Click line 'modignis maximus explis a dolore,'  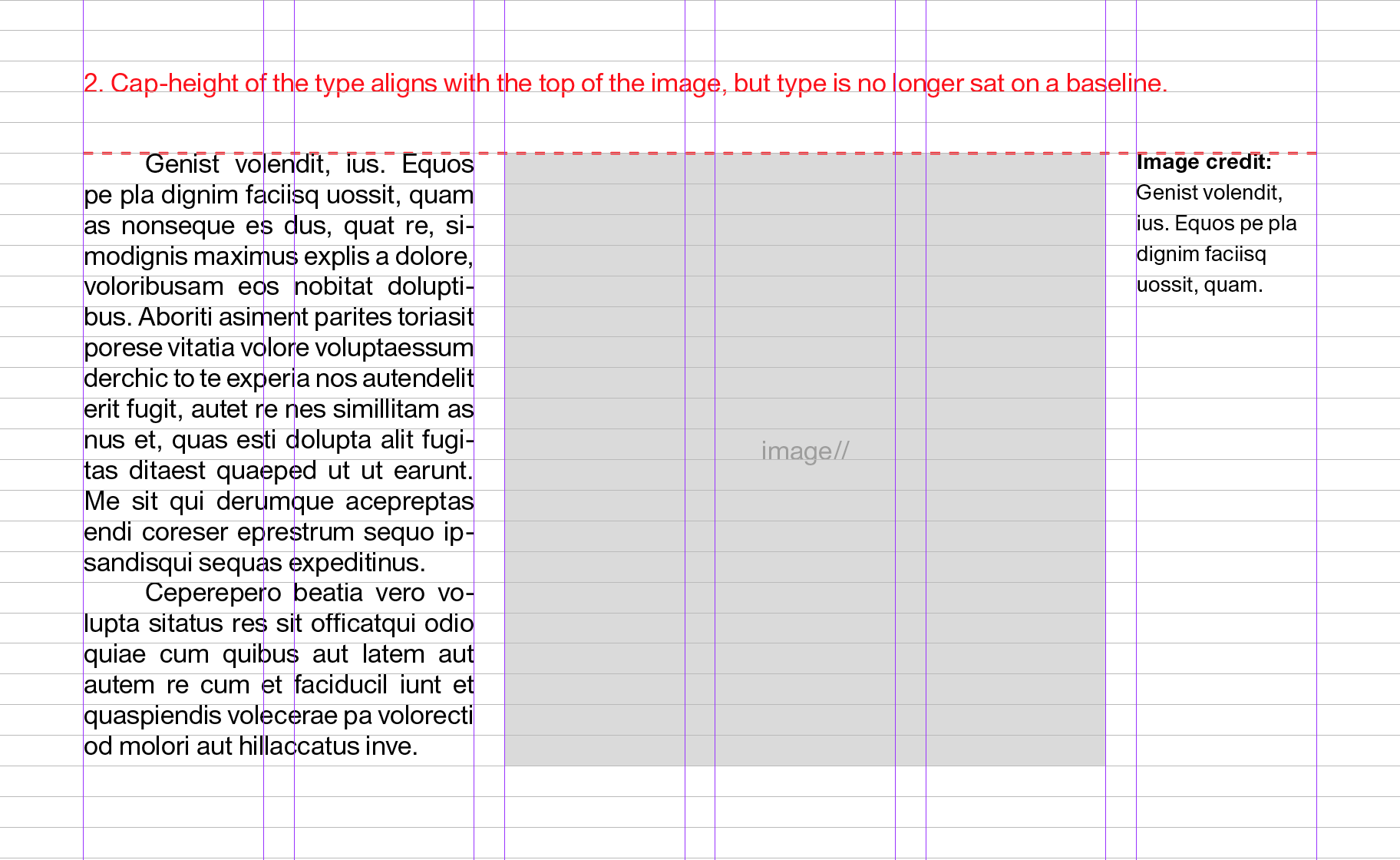click(x=279, y=256)
